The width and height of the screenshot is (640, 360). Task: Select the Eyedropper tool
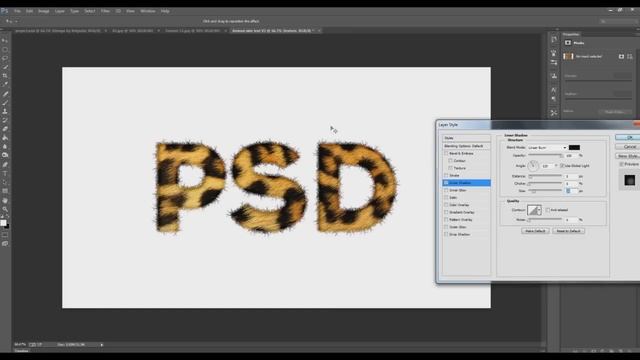5,84
